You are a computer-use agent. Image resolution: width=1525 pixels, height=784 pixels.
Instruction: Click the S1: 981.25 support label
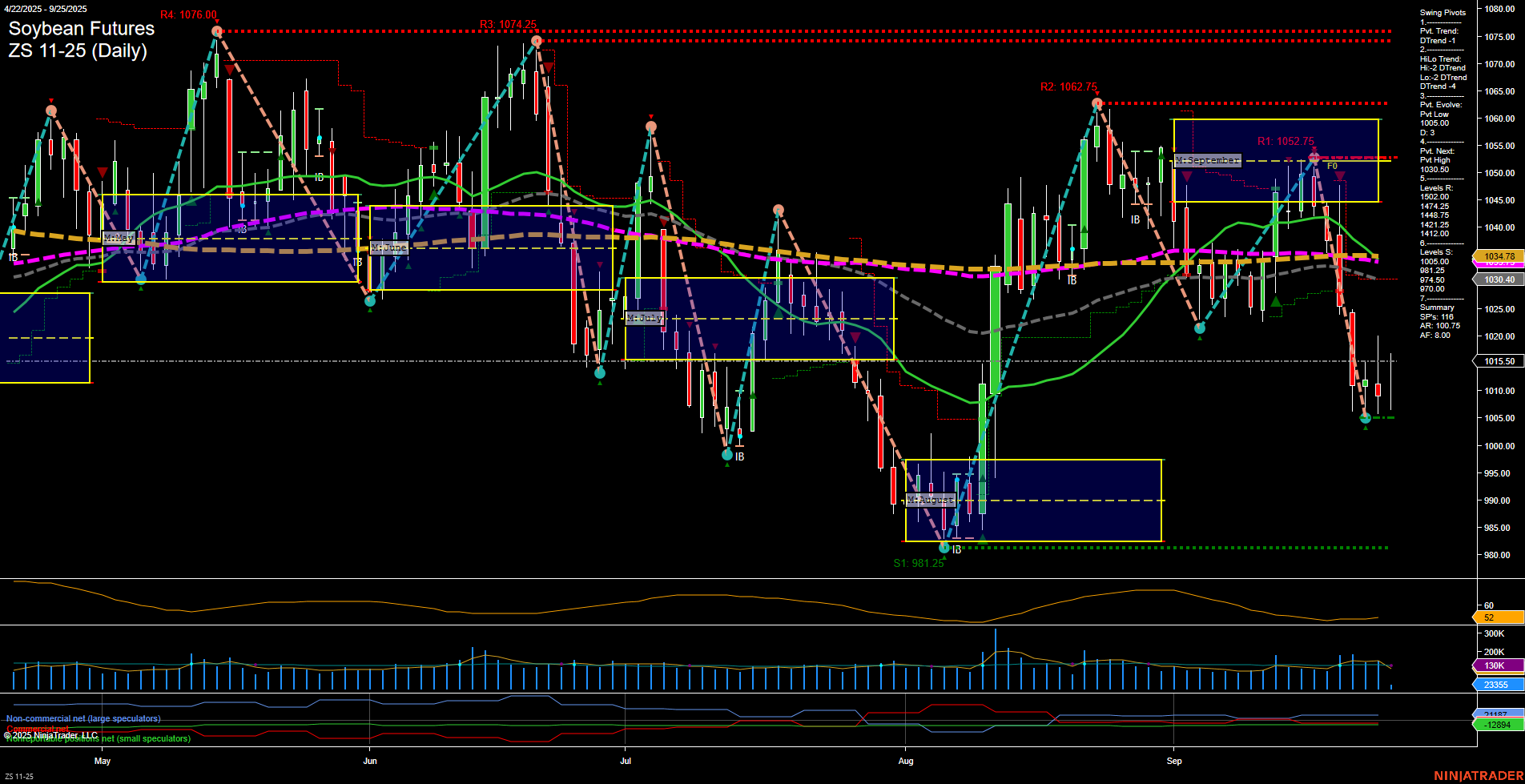pos(919,563)
